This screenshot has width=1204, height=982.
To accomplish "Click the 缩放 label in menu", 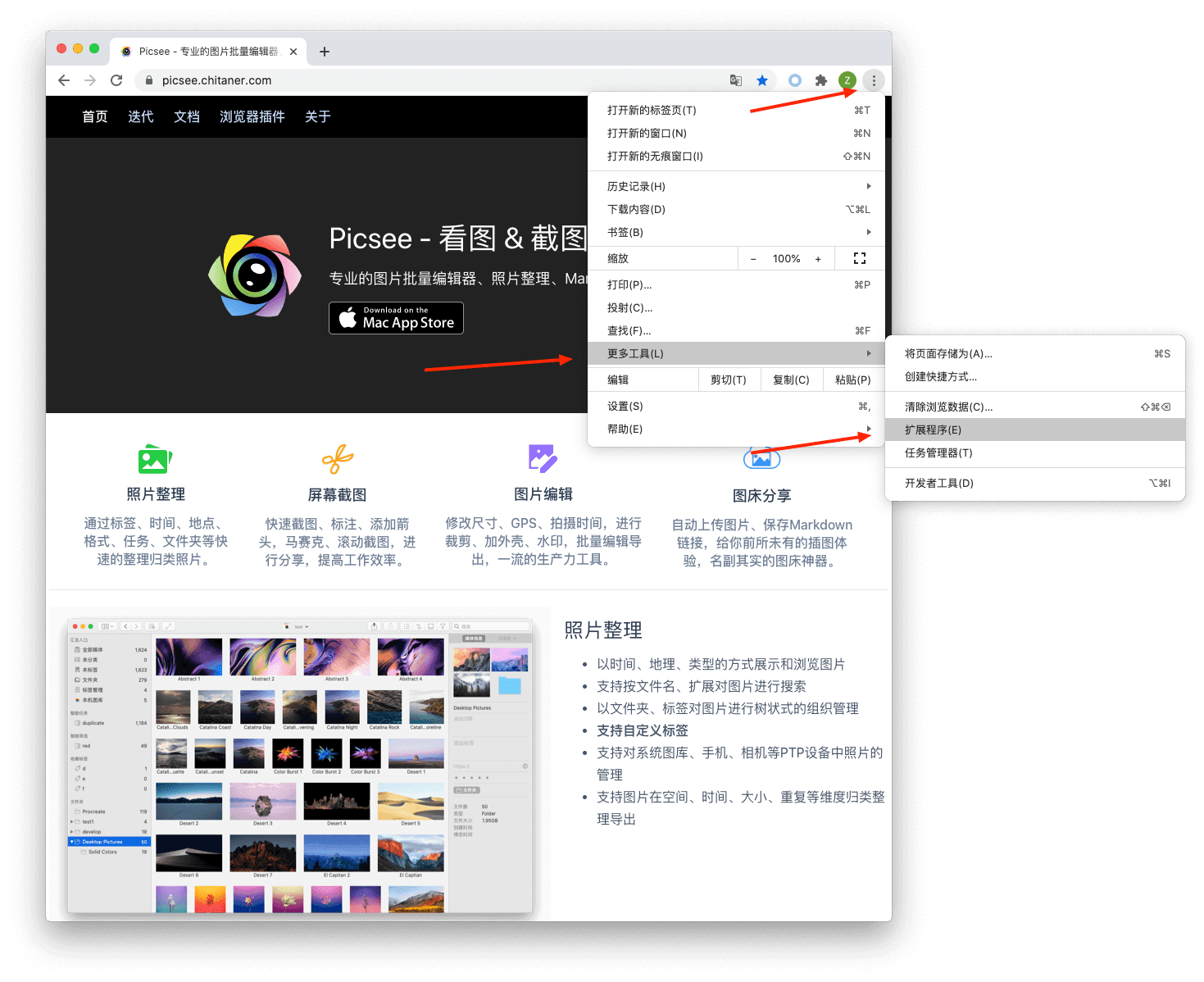I will pyautogui.click(x=618, y=258).
